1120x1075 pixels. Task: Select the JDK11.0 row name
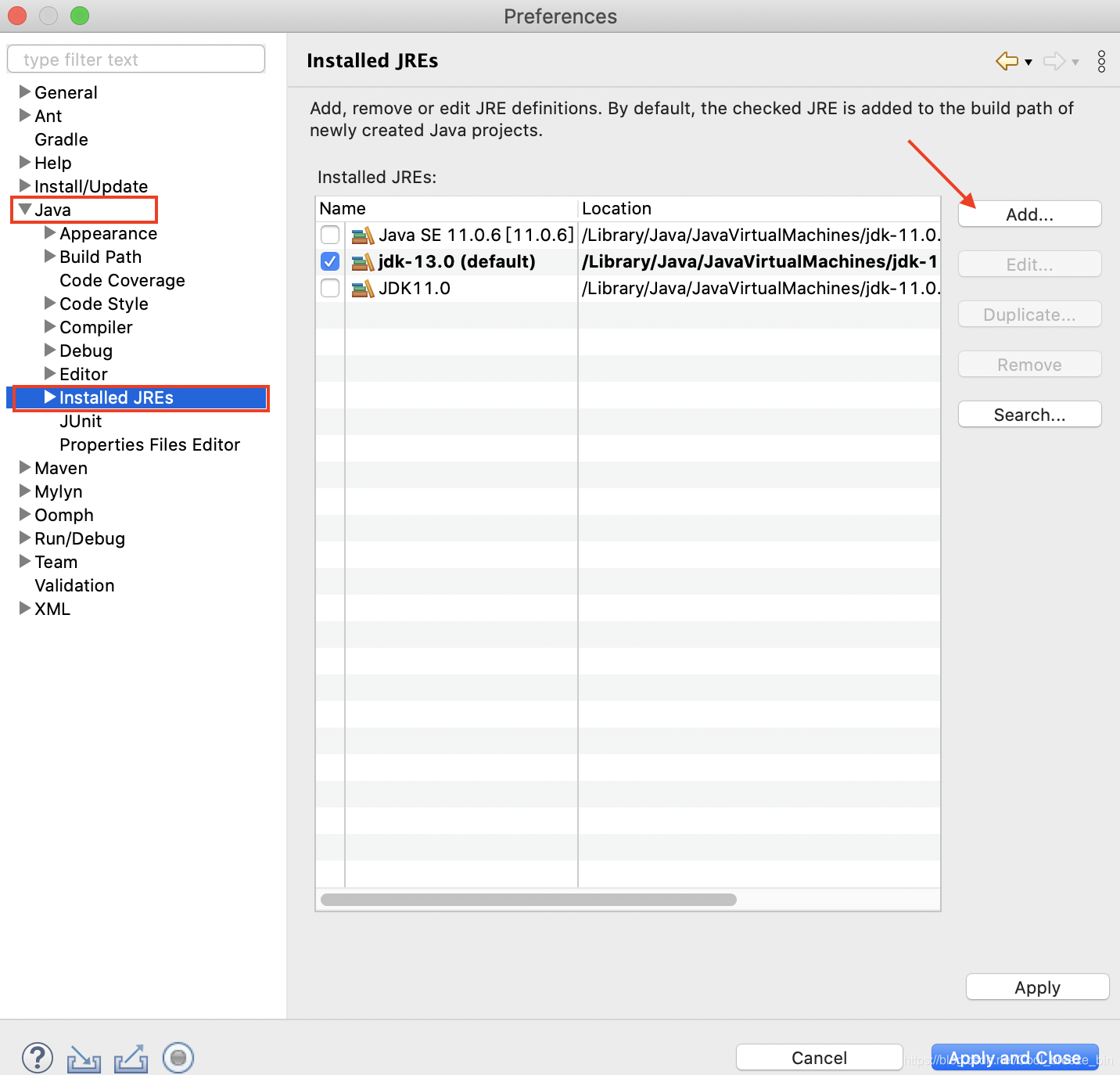coord(415,288)
